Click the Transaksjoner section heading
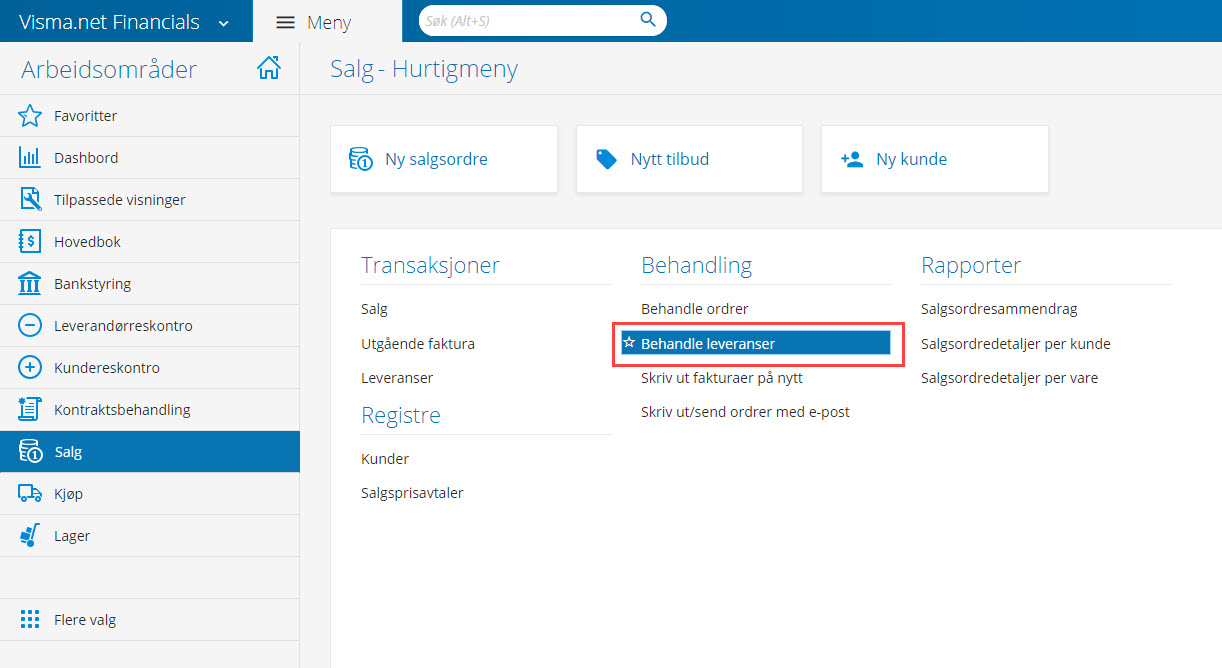 (430, 265)
